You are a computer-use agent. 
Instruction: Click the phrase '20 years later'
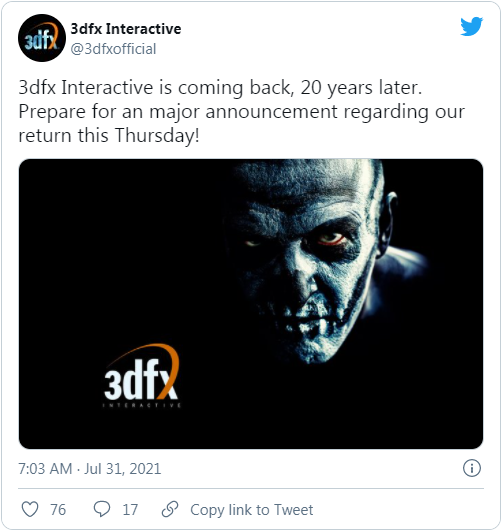[x=361, y=87]
